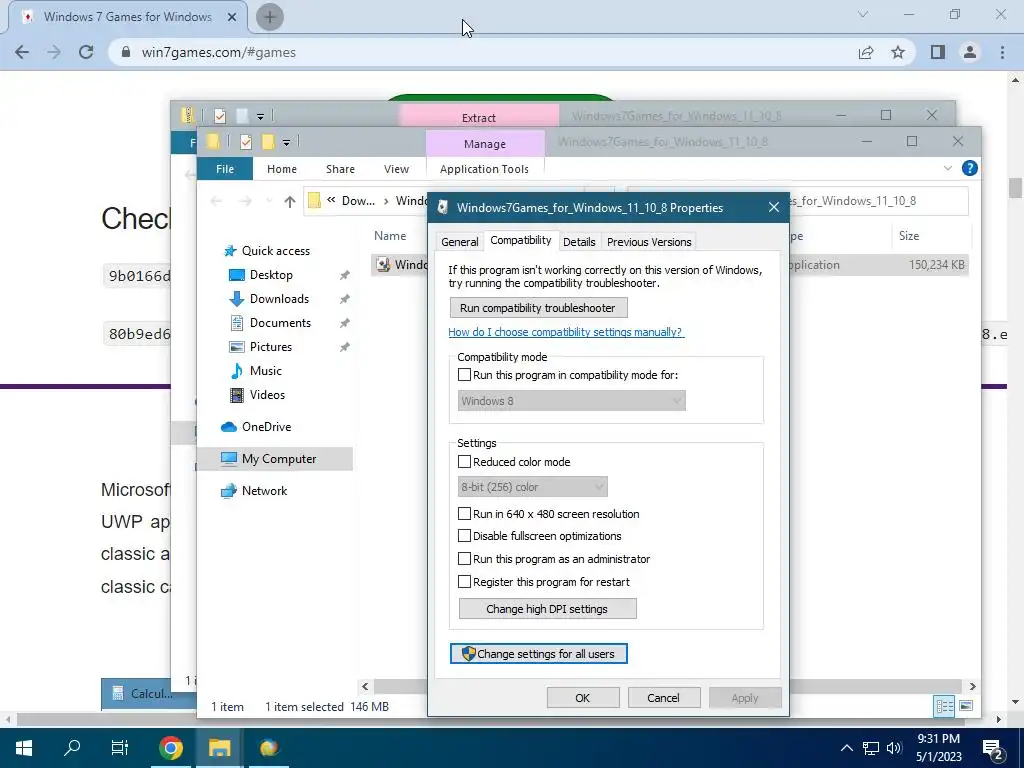
Task: Switch to Chrome from the taskbar
Action: click(x=170, y=748)
